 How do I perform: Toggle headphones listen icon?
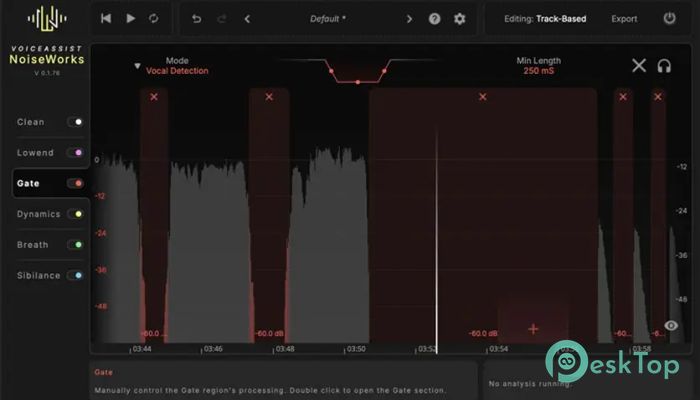[x=664, y=66]
